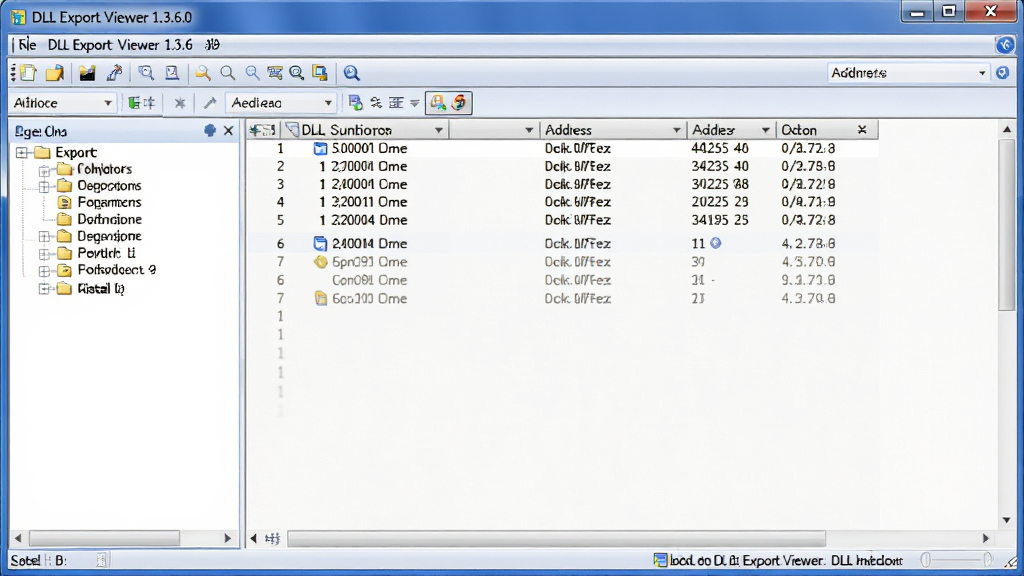The height and width of the screenshot is (576, 1024).
Task: Click the dark folder picture toolbar icon
Action: 87,72
